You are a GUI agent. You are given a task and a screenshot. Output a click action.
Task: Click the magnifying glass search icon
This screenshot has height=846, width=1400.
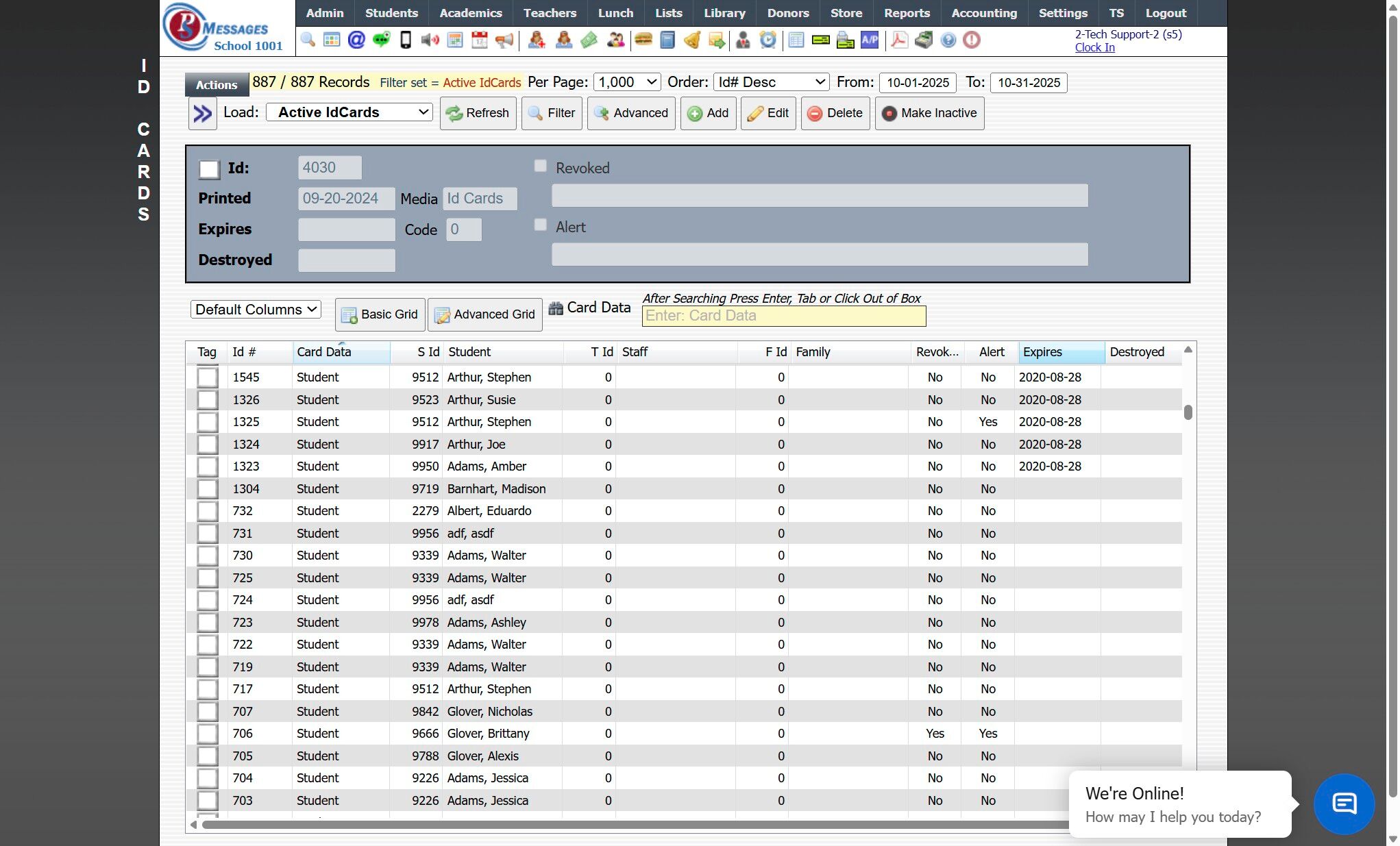[308, 40]
